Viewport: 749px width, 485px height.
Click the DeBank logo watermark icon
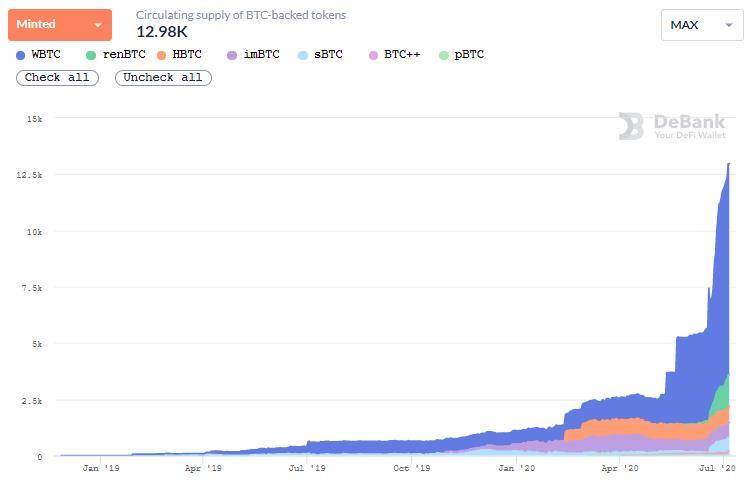pos(631,126)
